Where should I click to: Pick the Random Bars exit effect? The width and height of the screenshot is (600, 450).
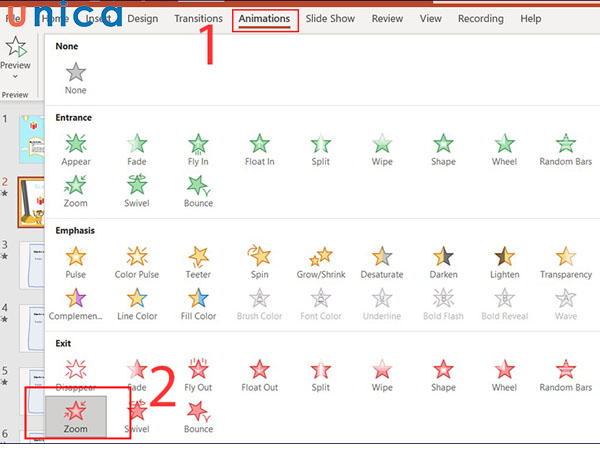click(x=566, y=375)
